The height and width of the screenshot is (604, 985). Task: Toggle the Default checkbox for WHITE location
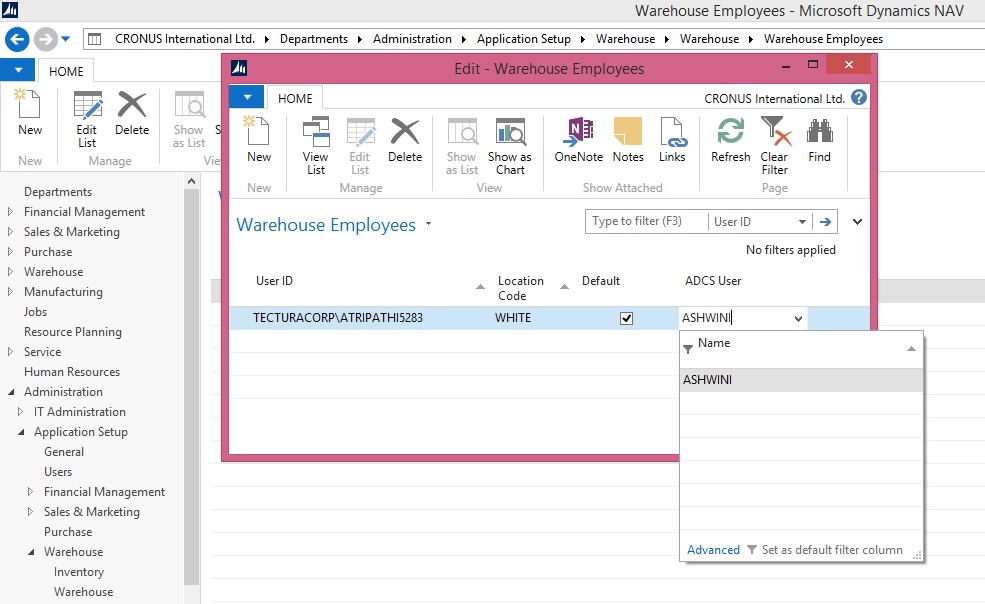coord(627,318)
